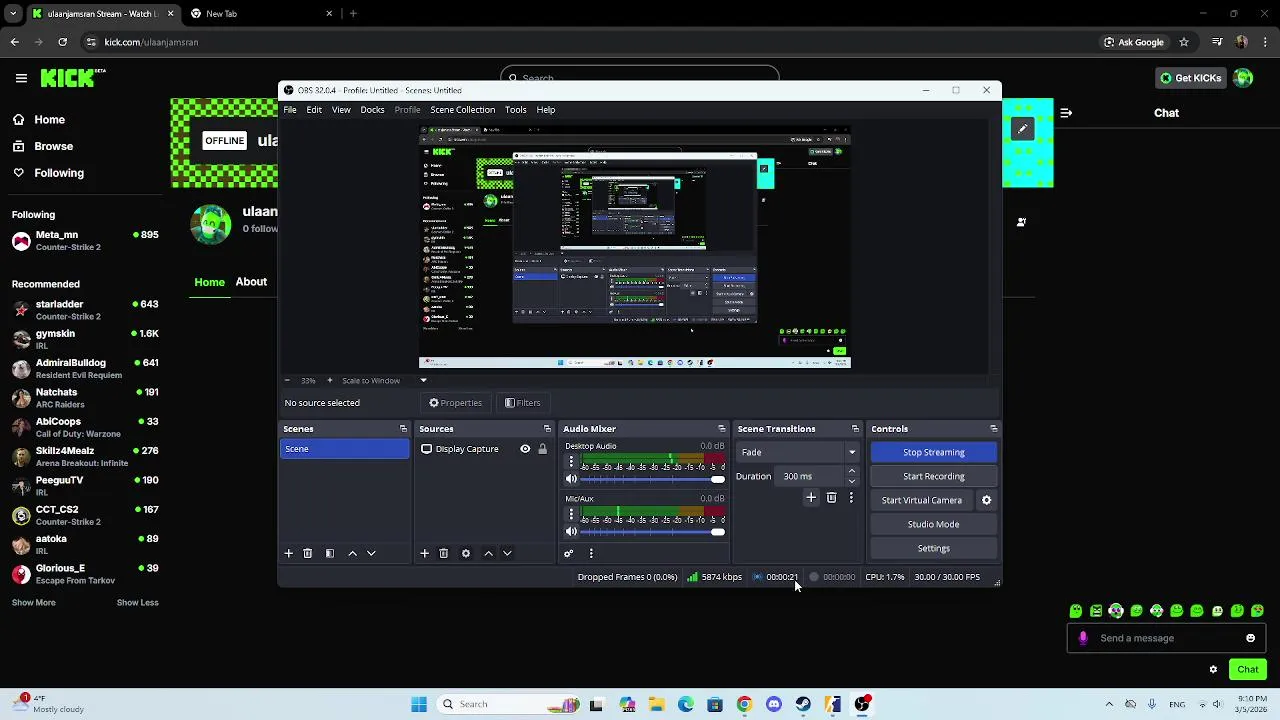Open OBS File menu
Screen dimensions: 1280x720
click(290, 109)
